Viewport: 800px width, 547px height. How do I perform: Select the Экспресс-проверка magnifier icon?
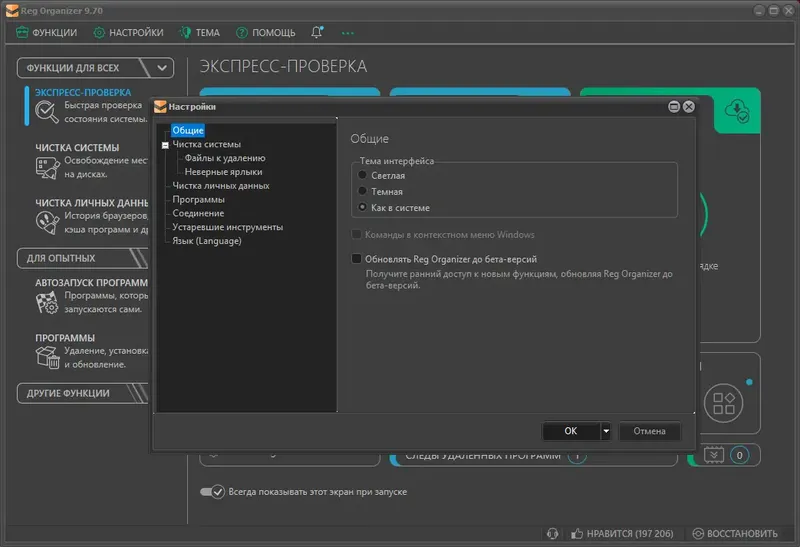point(46,112)
